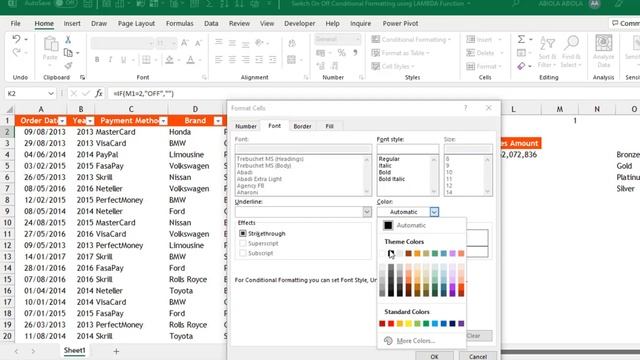Screen dimensions: 640x360
Task: Select Agency FB in the font list
Action: point(250,186)
